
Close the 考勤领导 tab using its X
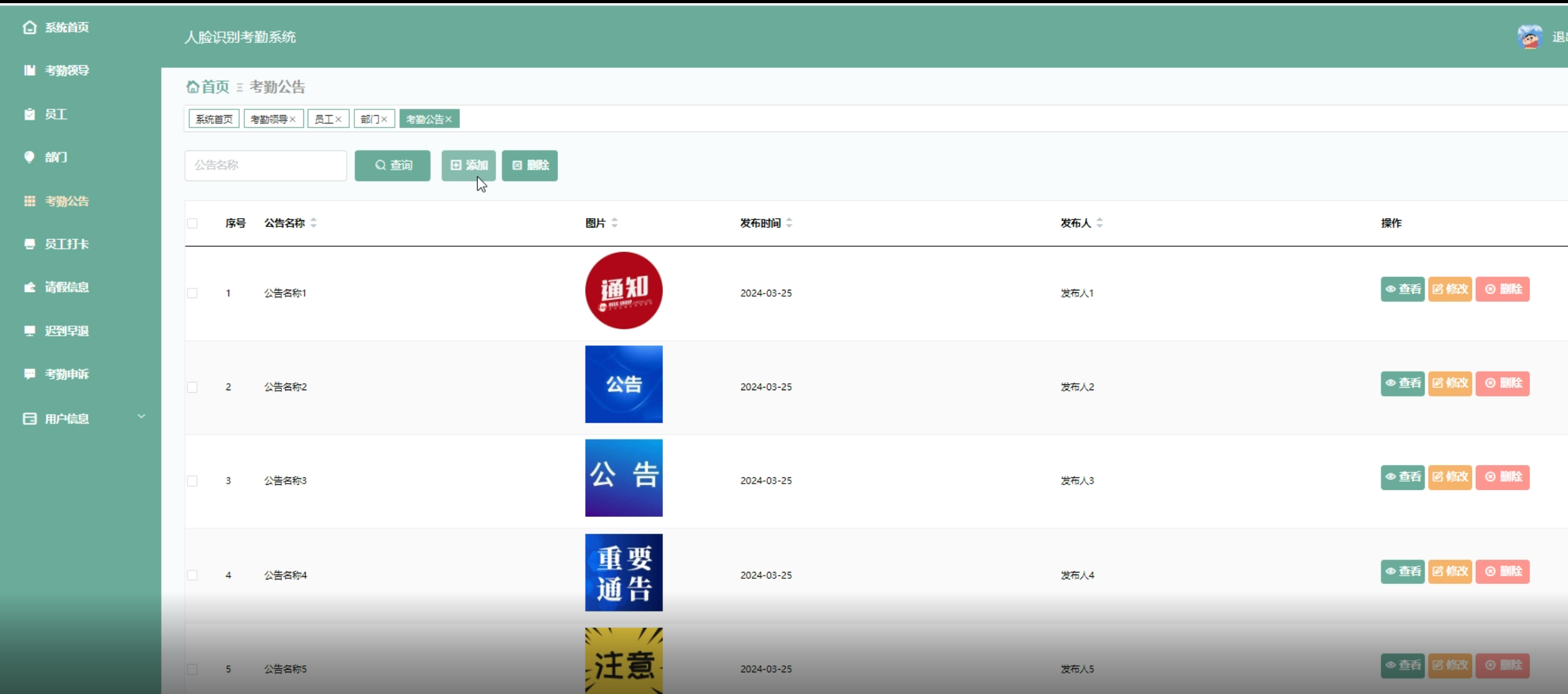[x=292, y=120]
